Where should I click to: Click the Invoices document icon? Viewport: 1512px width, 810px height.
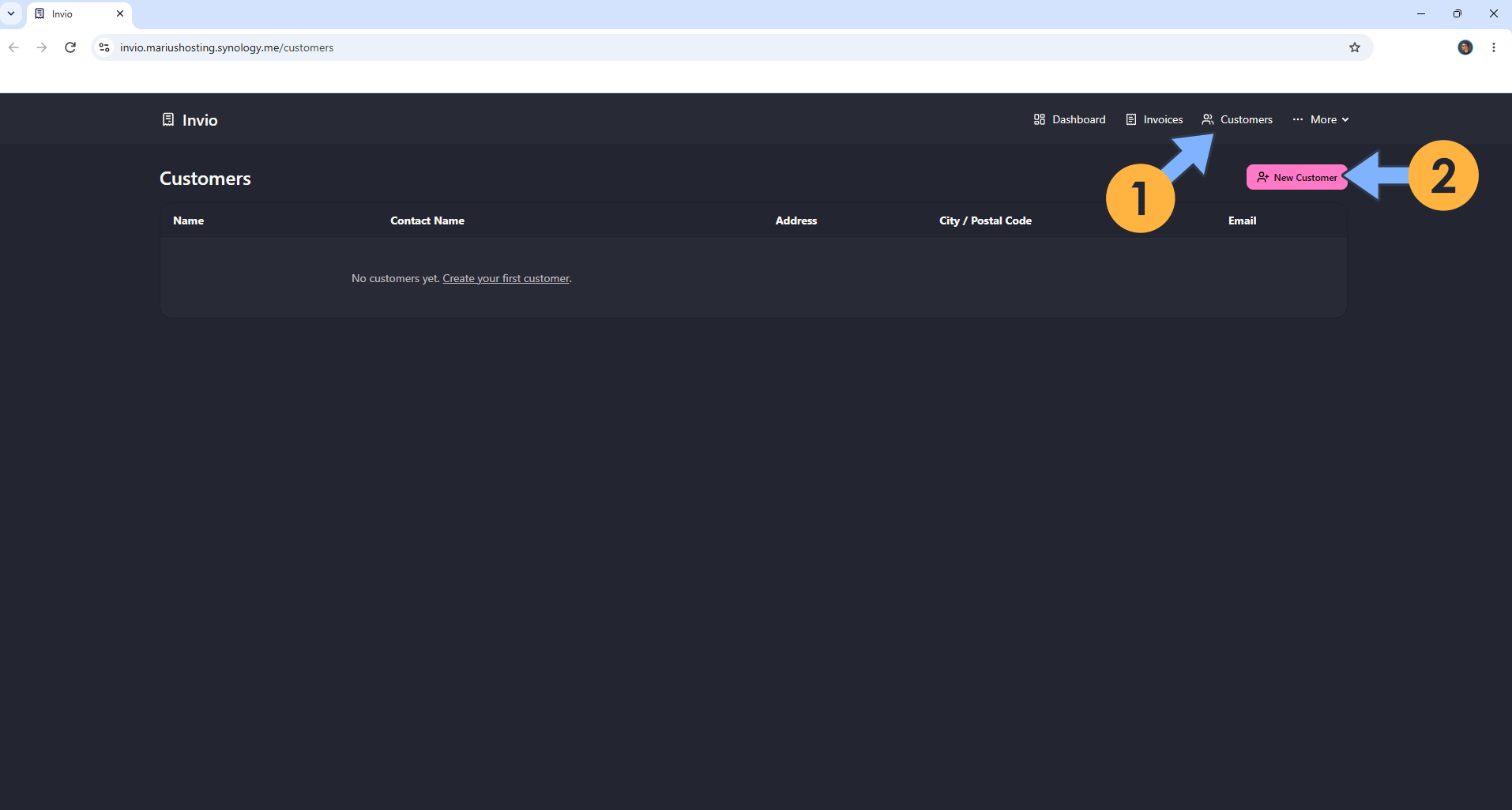[1131, 119]
